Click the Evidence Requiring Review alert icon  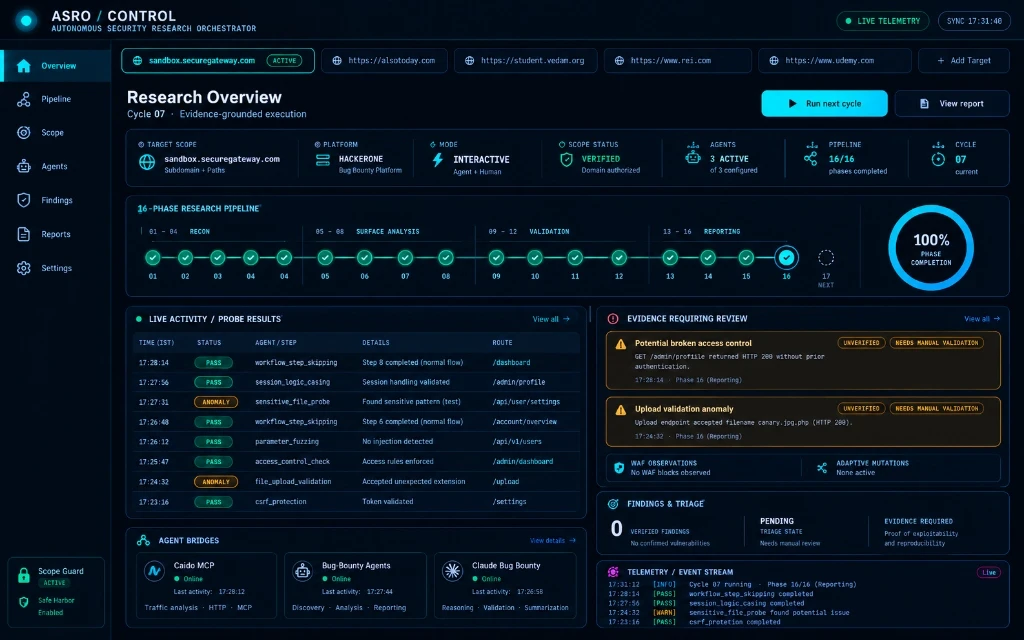613,319
